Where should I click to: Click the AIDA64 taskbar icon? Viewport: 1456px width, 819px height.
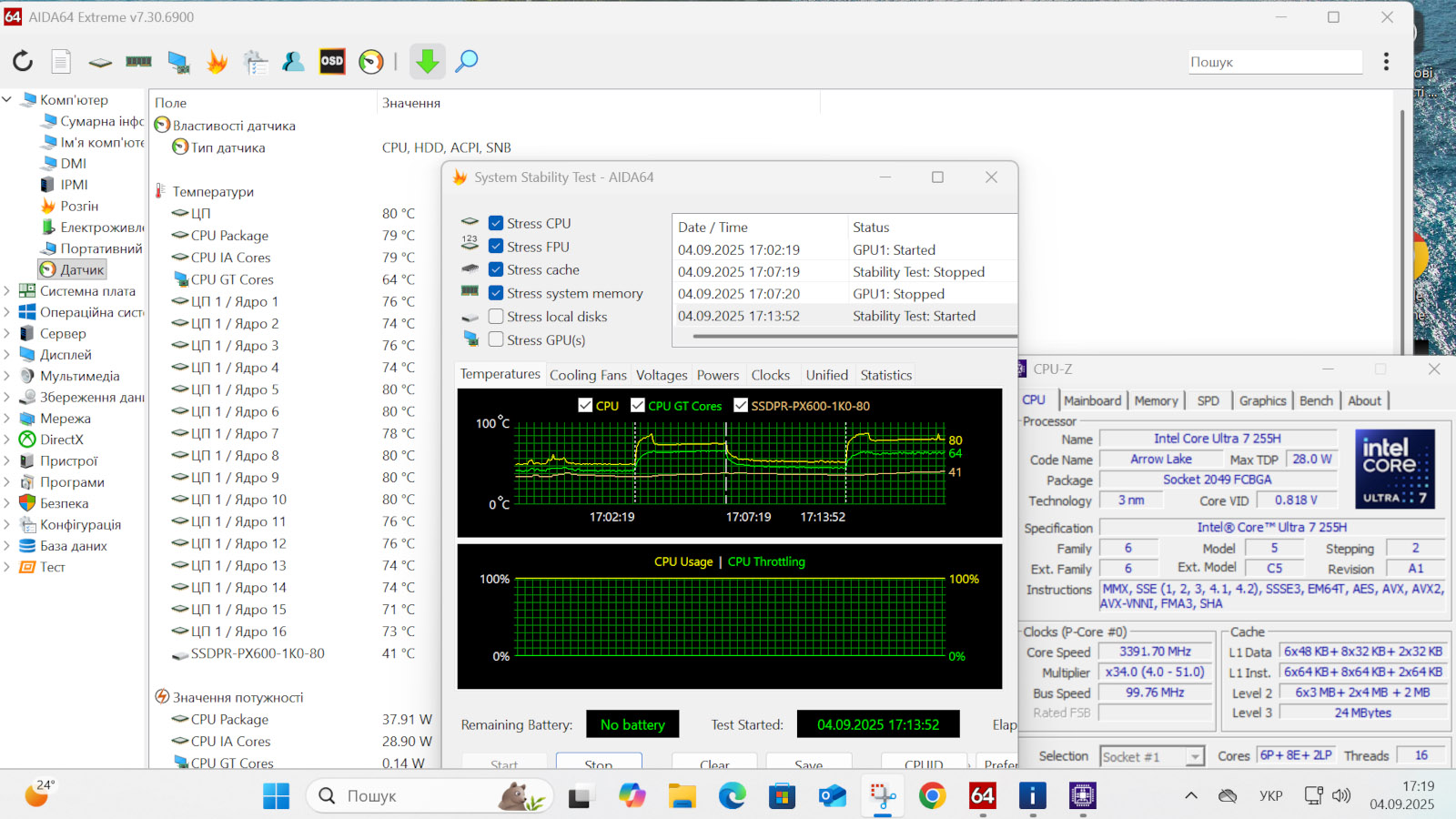pyautogui.click(x=982, y=796)
